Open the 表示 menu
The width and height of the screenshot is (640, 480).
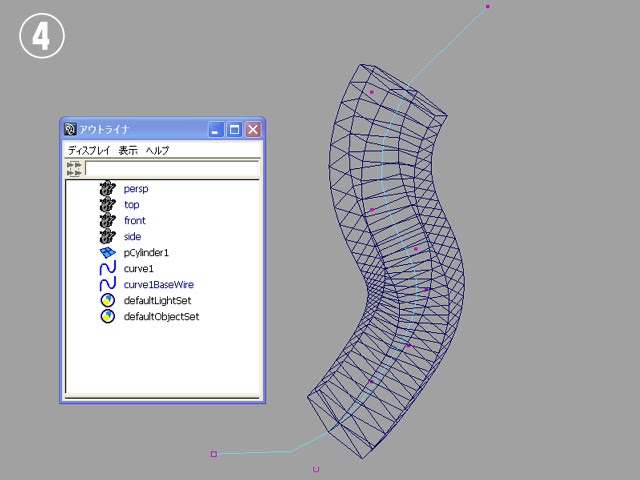[x=128, y=151]
